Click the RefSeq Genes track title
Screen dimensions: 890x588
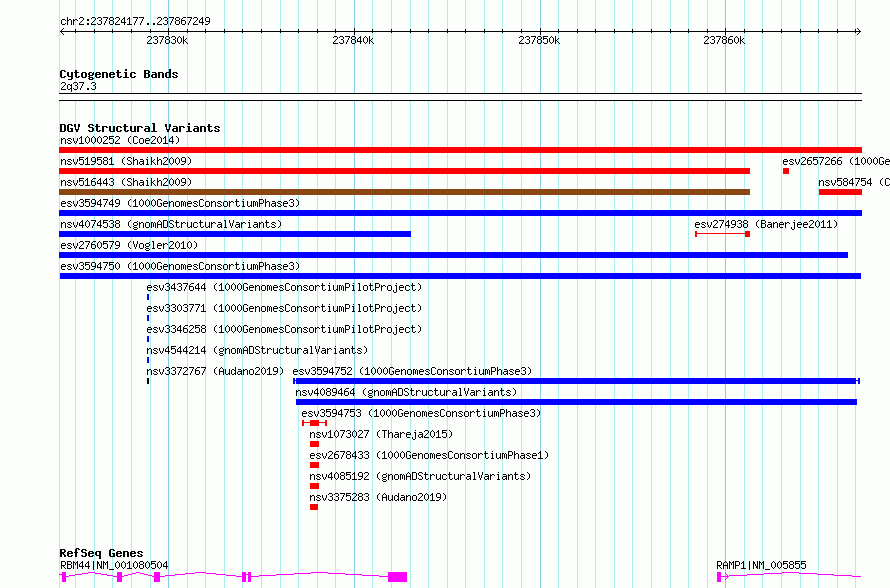tap(101, 553)
